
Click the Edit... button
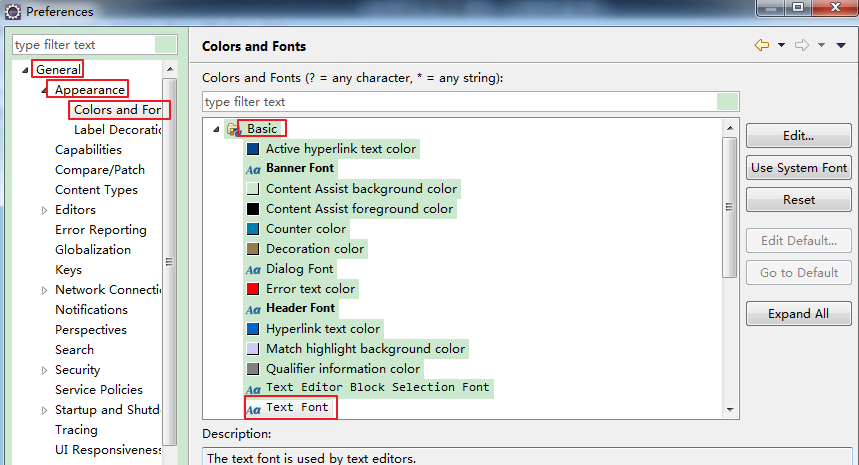tap(798, 136)
